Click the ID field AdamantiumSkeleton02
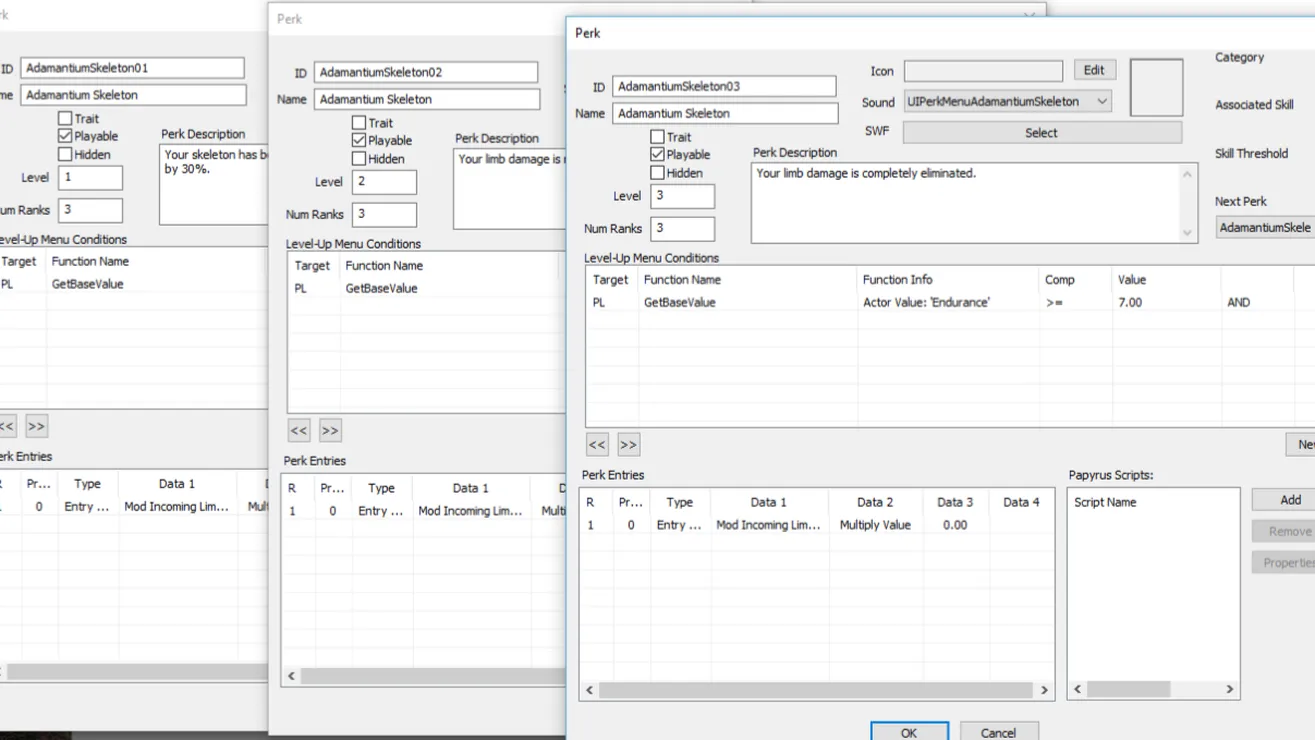The image size is (1315, 740). (426, 72)
